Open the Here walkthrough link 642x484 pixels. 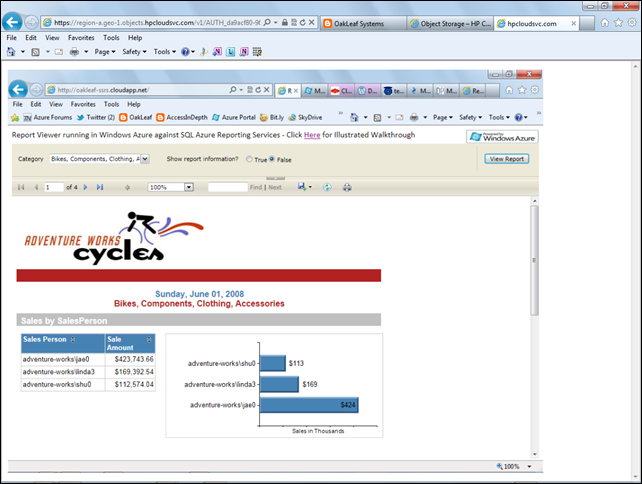[x=312, y=135]
